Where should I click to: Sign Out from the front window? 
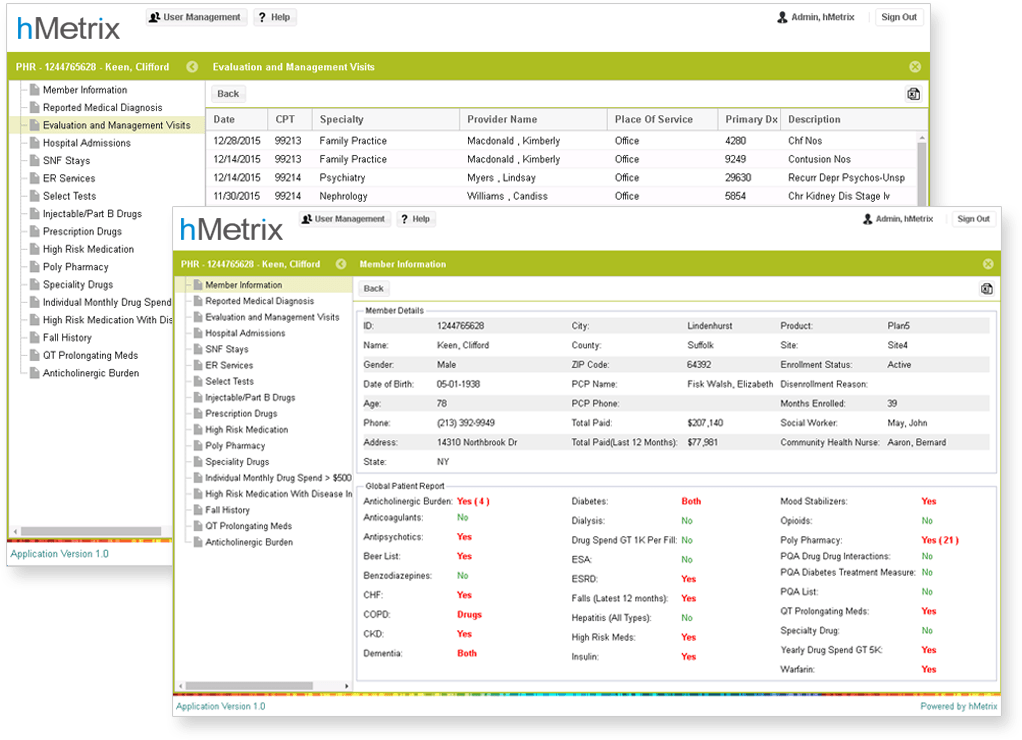(973, 219)
